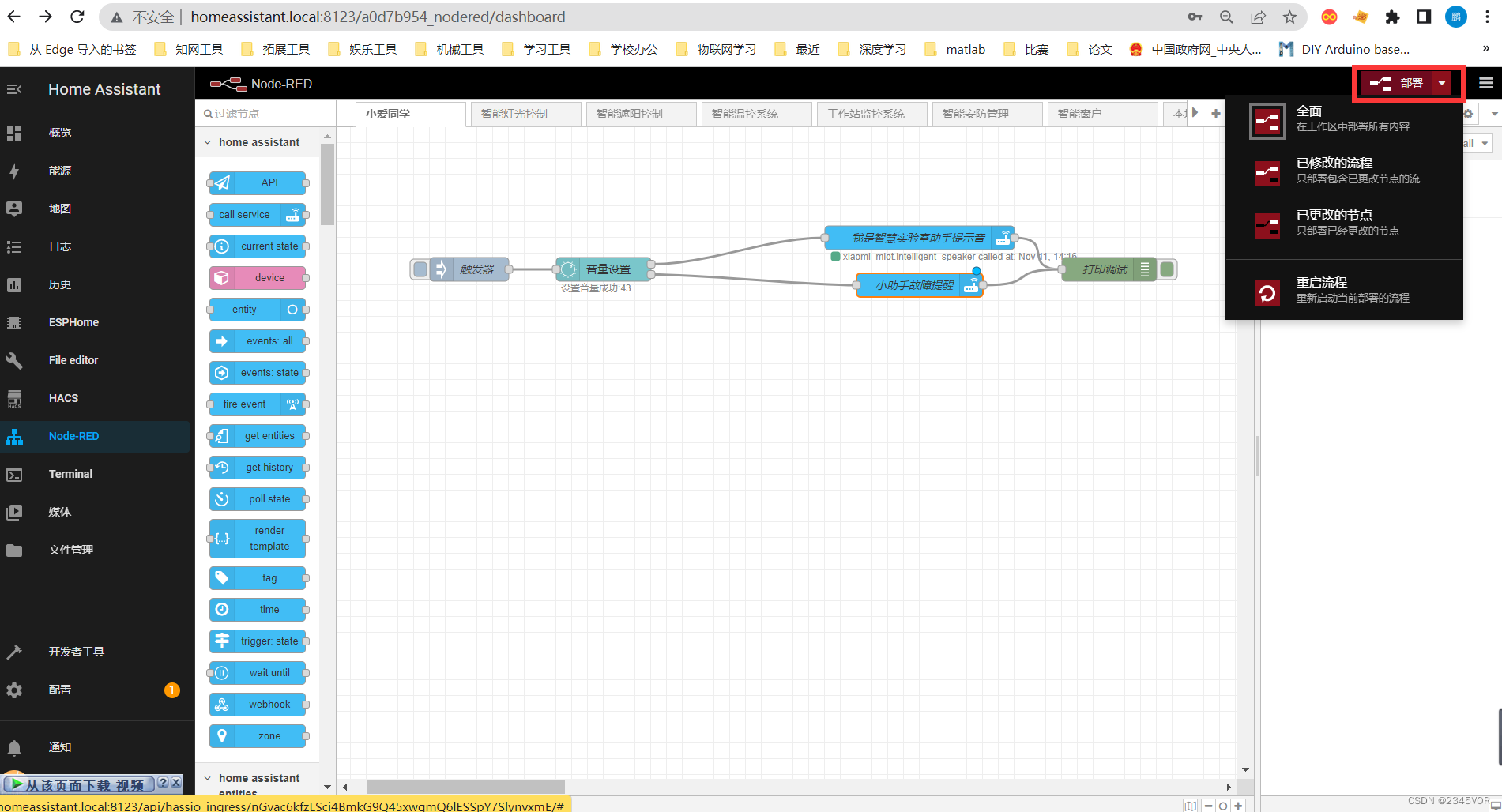Open 通知 notifications in sidebar
1502x812 pixels.
tap(95, 747)
